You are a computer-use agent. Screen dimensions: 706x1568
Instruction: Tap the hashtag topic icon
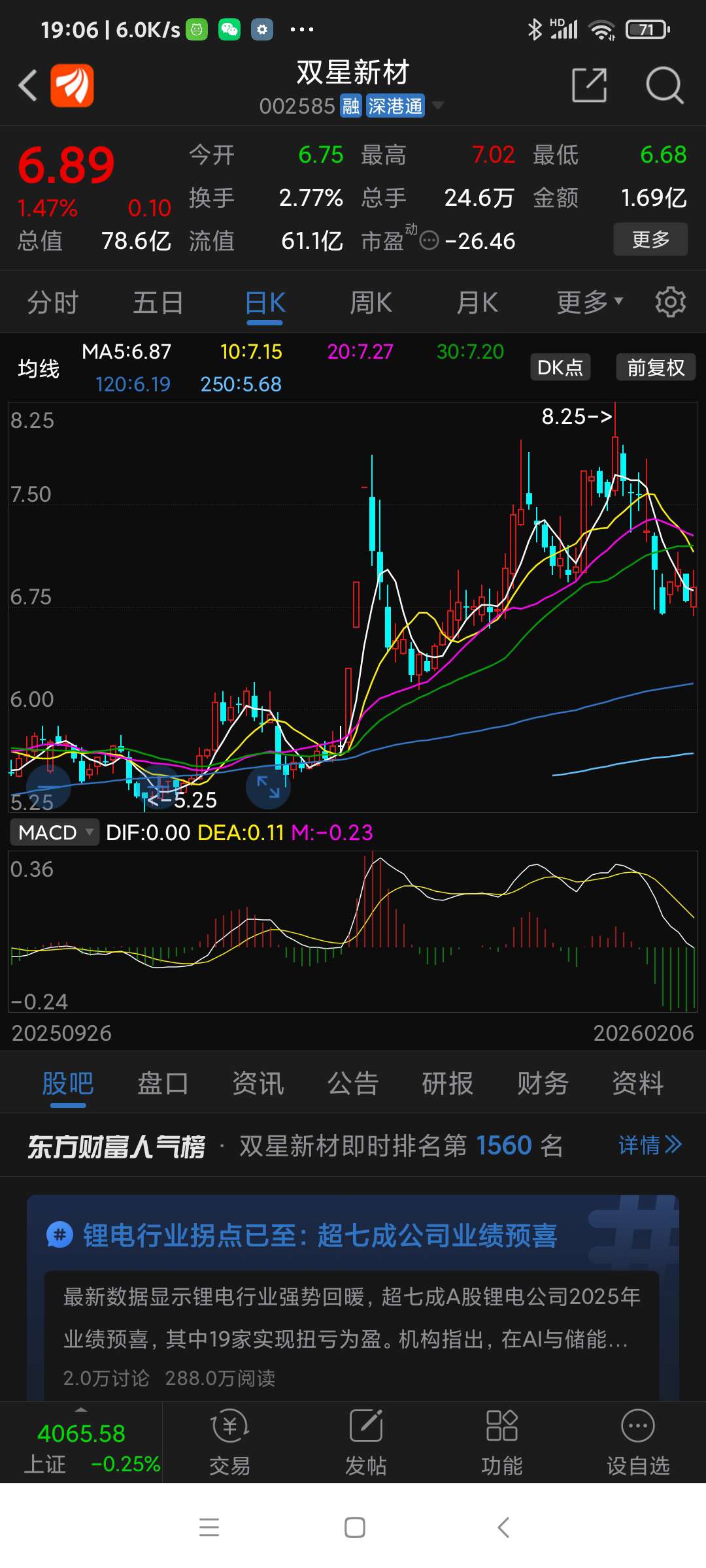[59, 1235]
